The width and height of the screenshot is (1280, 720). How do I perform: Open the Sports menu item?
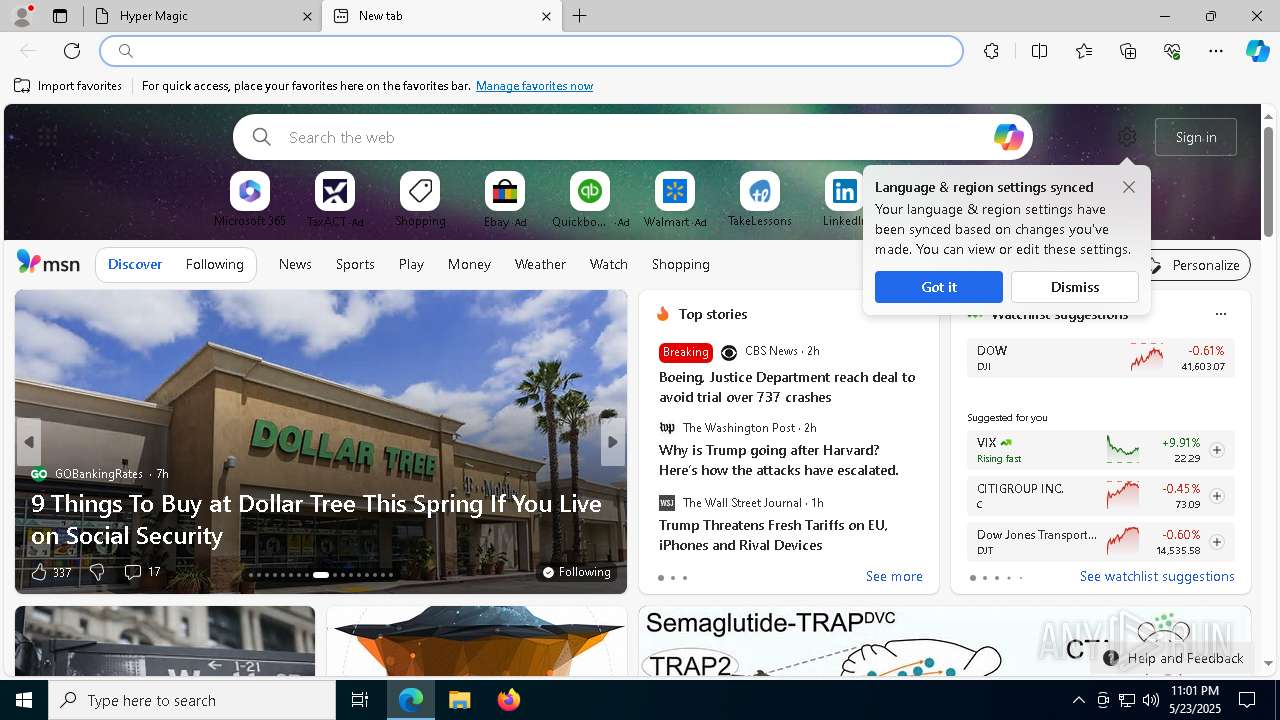[x=355, y=264]
